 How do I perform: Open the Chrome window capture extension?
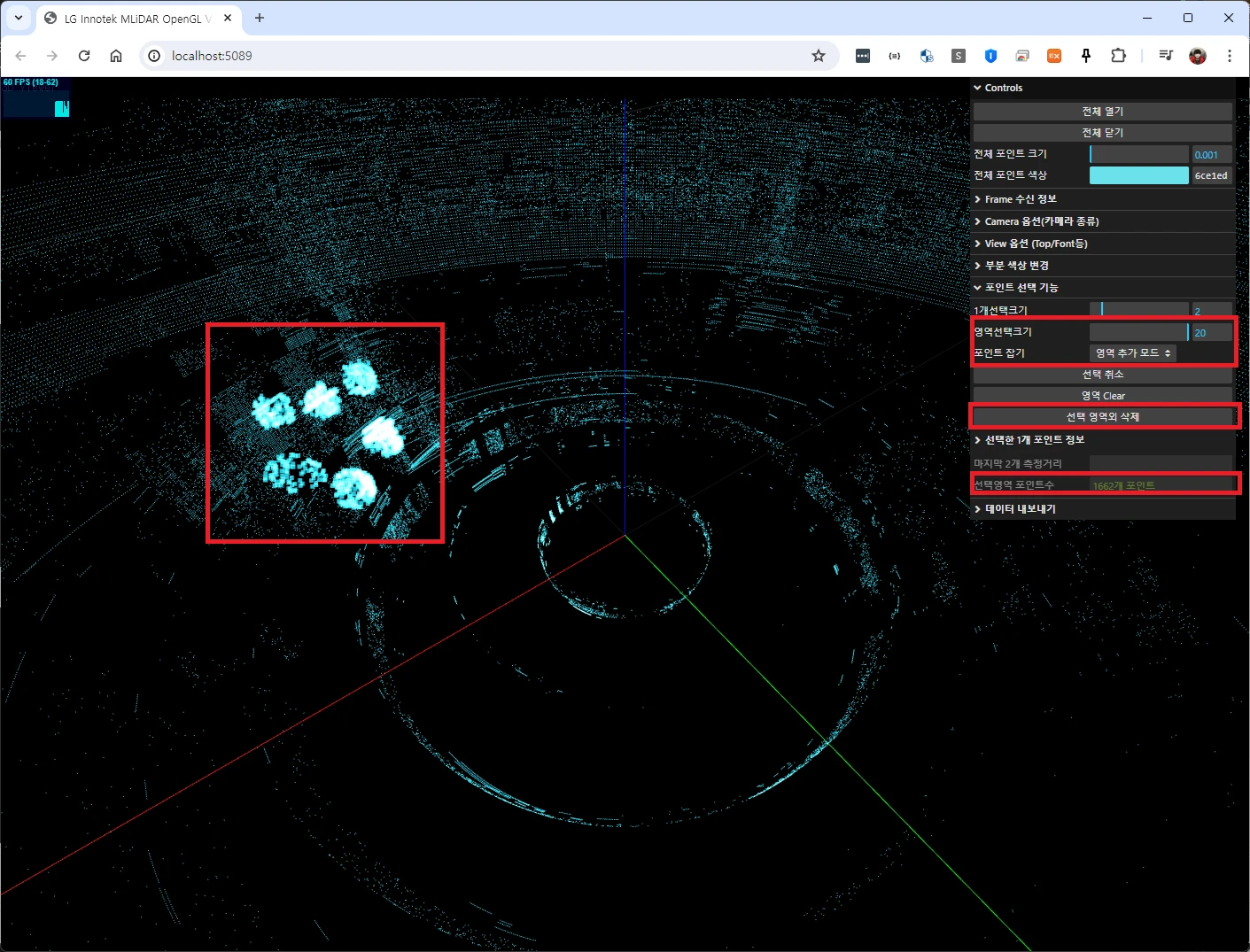pos(1022,56)
